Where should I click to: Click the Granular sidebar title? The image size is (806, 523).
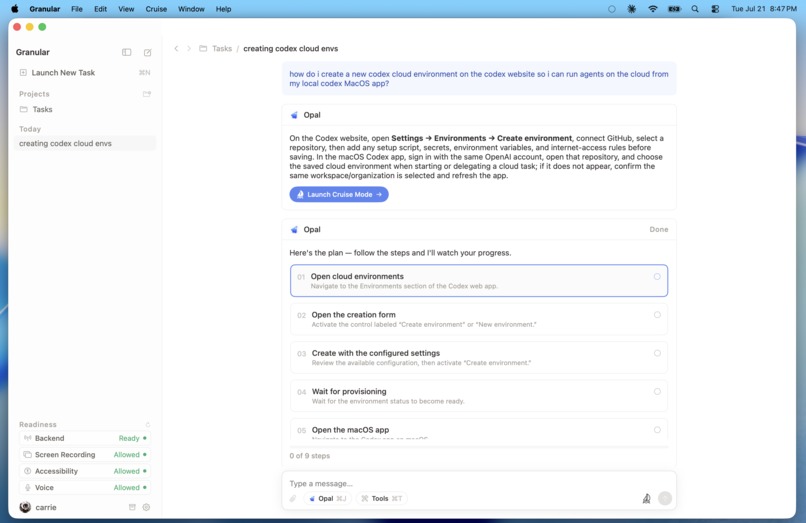(x=33, y=52)
